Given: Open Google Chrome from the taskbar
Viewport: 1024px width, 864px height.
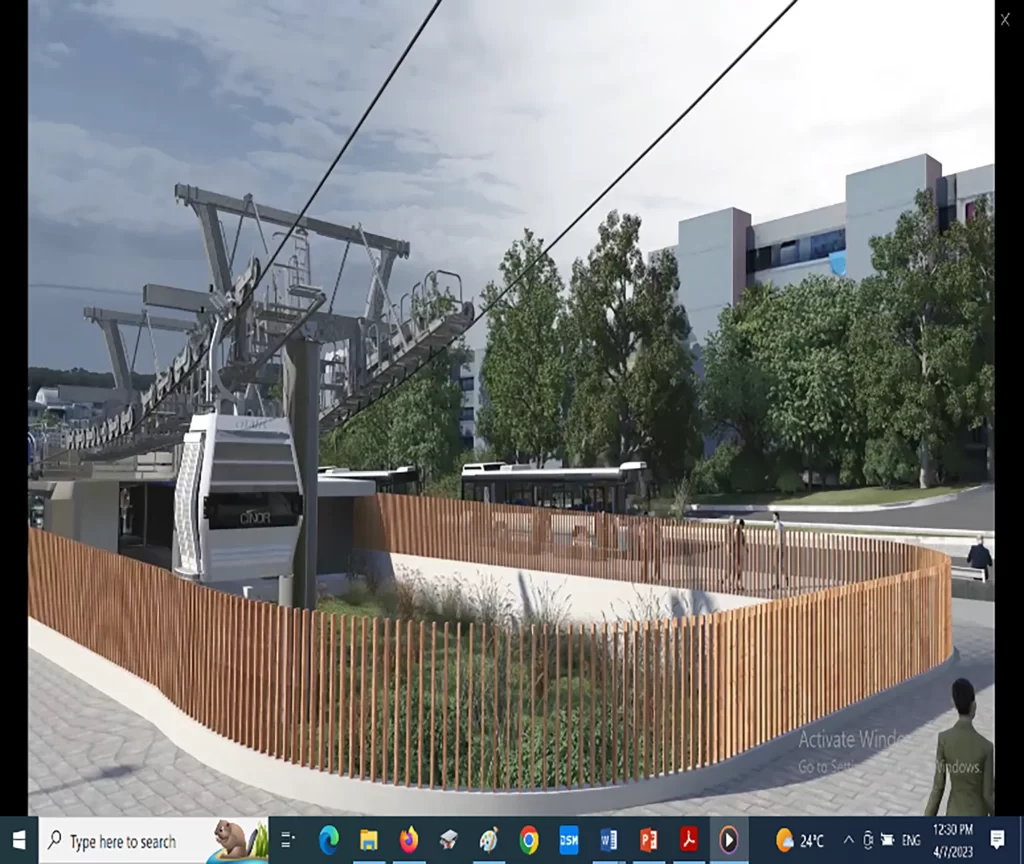Looking at the screenshot, I should click(x=529, y=840).
